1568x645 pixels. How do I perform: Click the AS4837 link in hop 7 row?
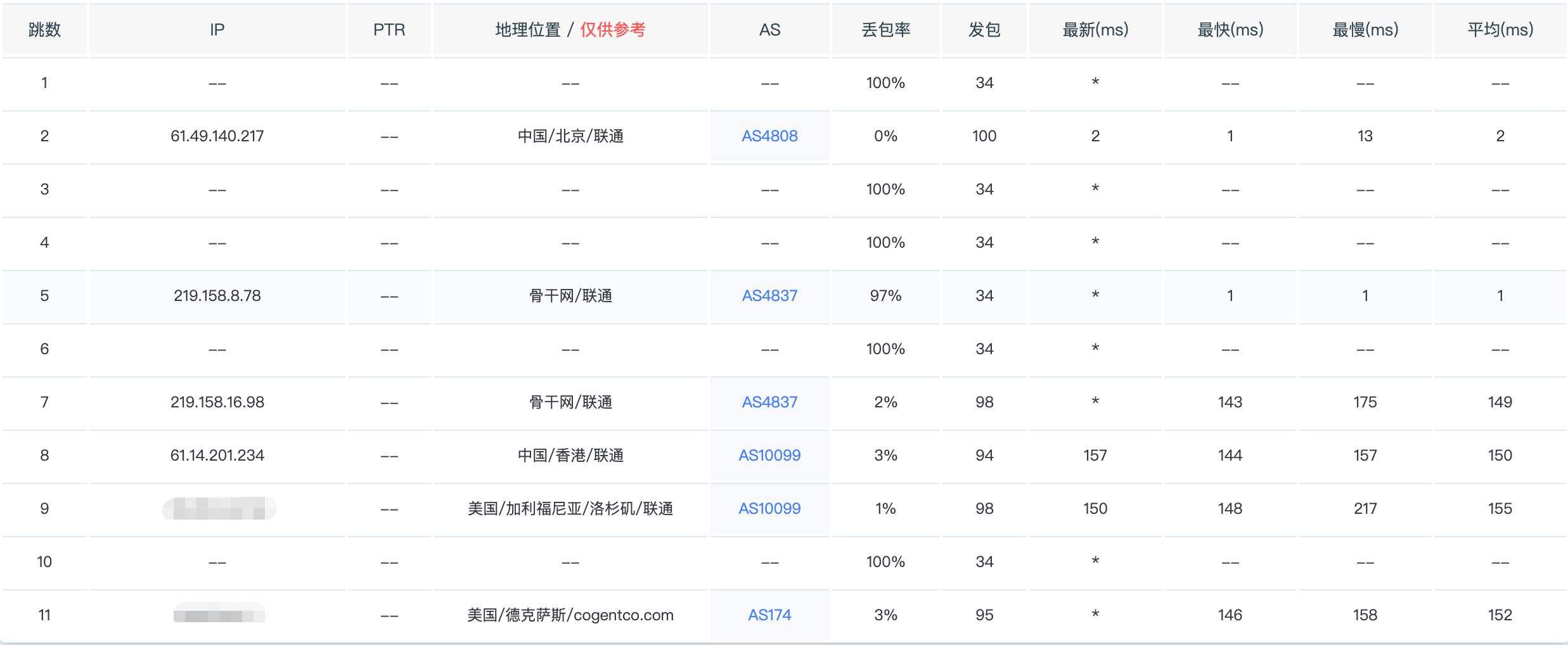(769, 402)
